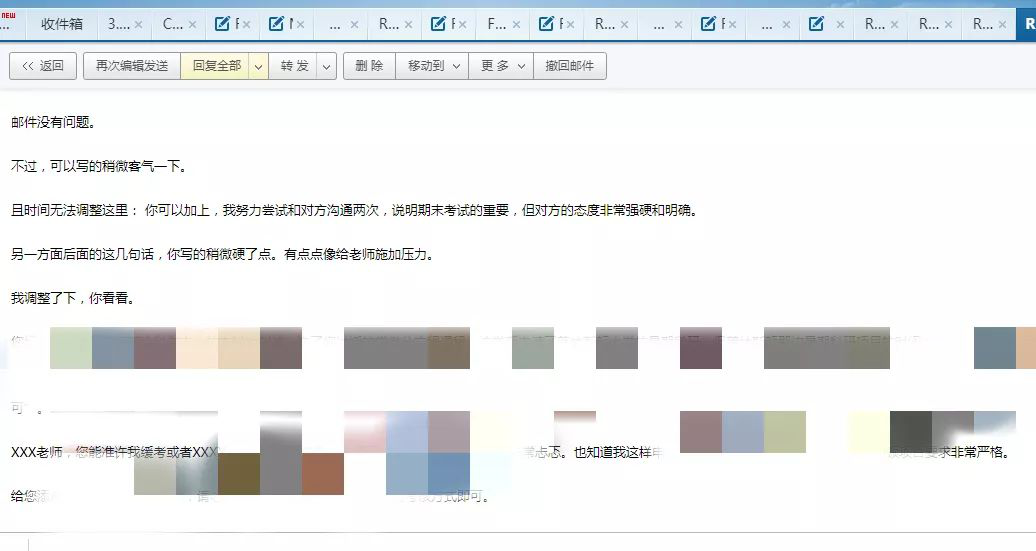Click the pencil icon tab with no letter

tap(817, 24)
